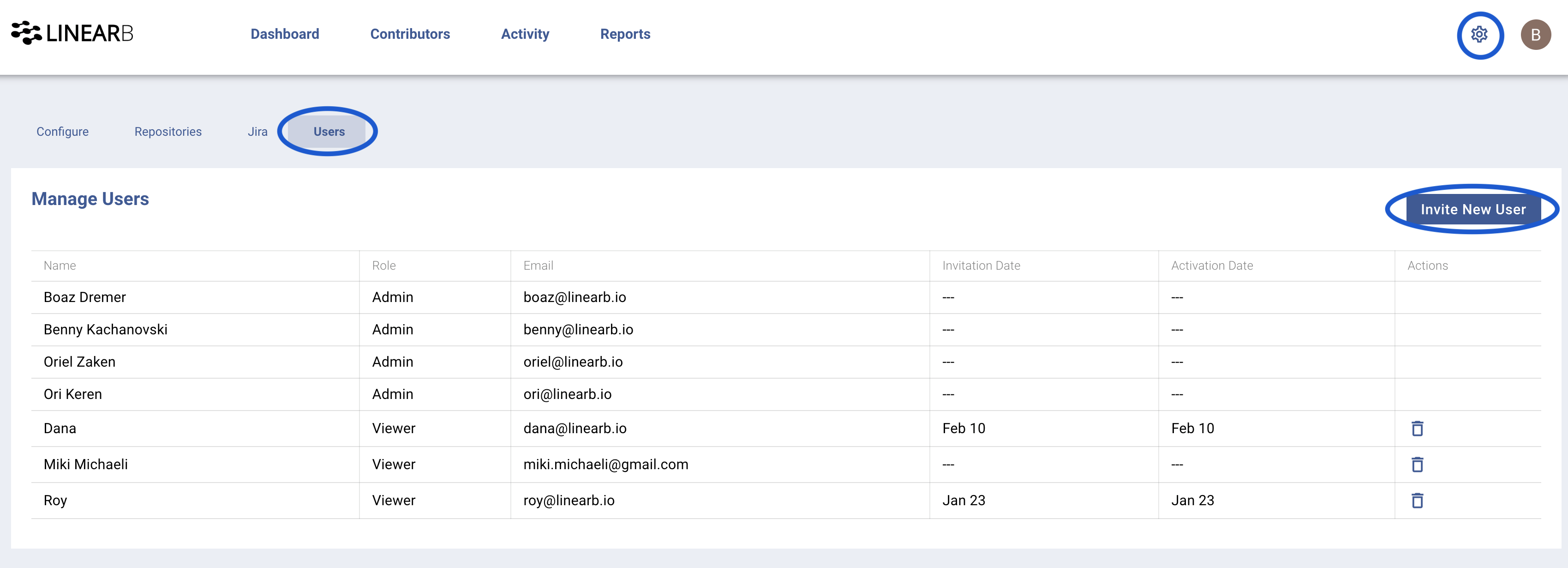This screenshot has width=1568, height=568.
Task: Open the Activity page
Action: click(525, 34)
